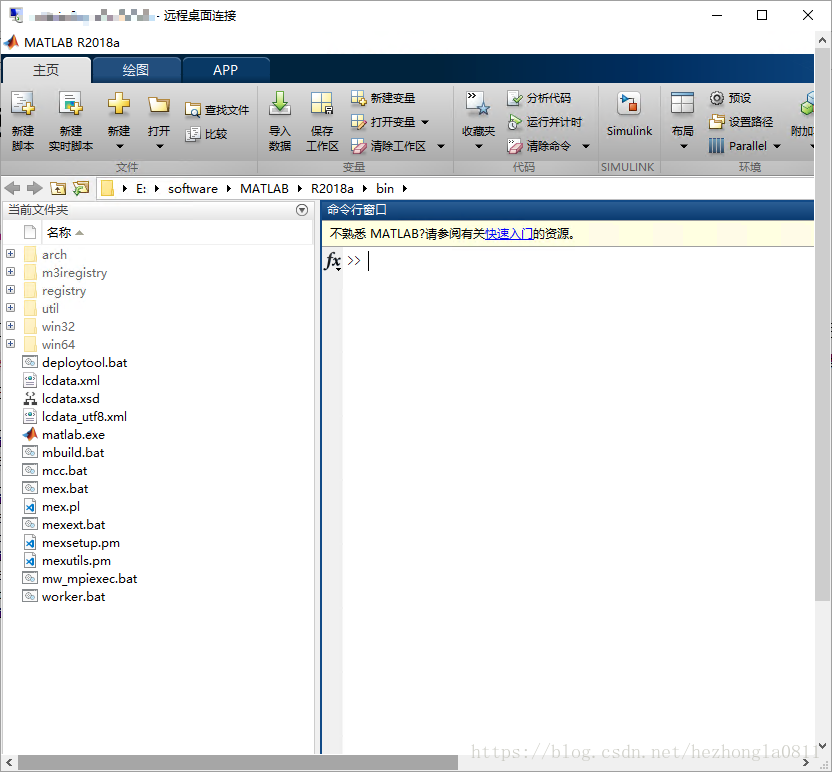Click the Favorites (收藏夹) icon
The height and width of the screenshot is (772, 832).
point(478,103)
